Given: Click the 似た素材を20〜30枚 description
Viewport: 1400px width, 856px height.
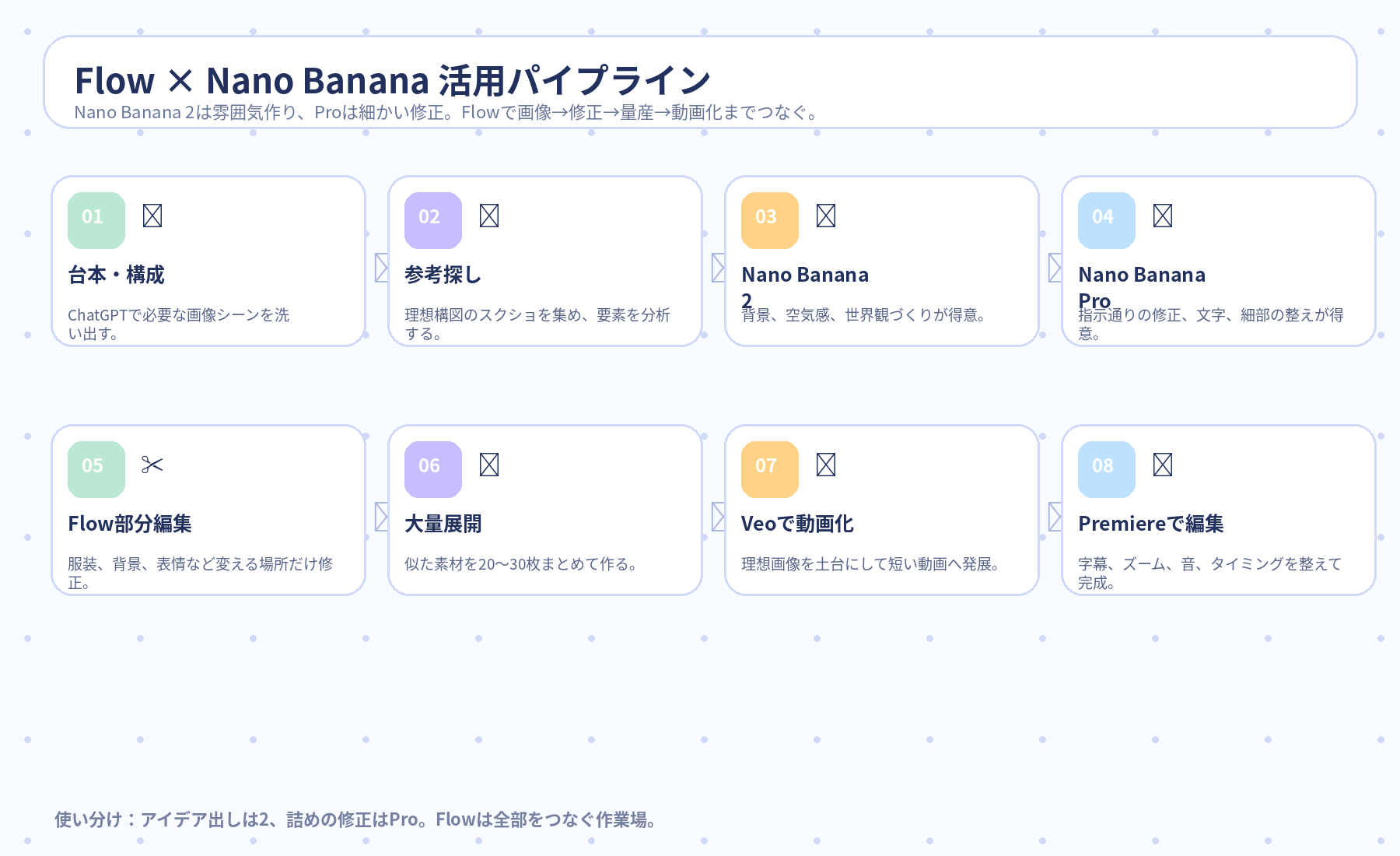Looking at the screenshot, I should (521, 564).
